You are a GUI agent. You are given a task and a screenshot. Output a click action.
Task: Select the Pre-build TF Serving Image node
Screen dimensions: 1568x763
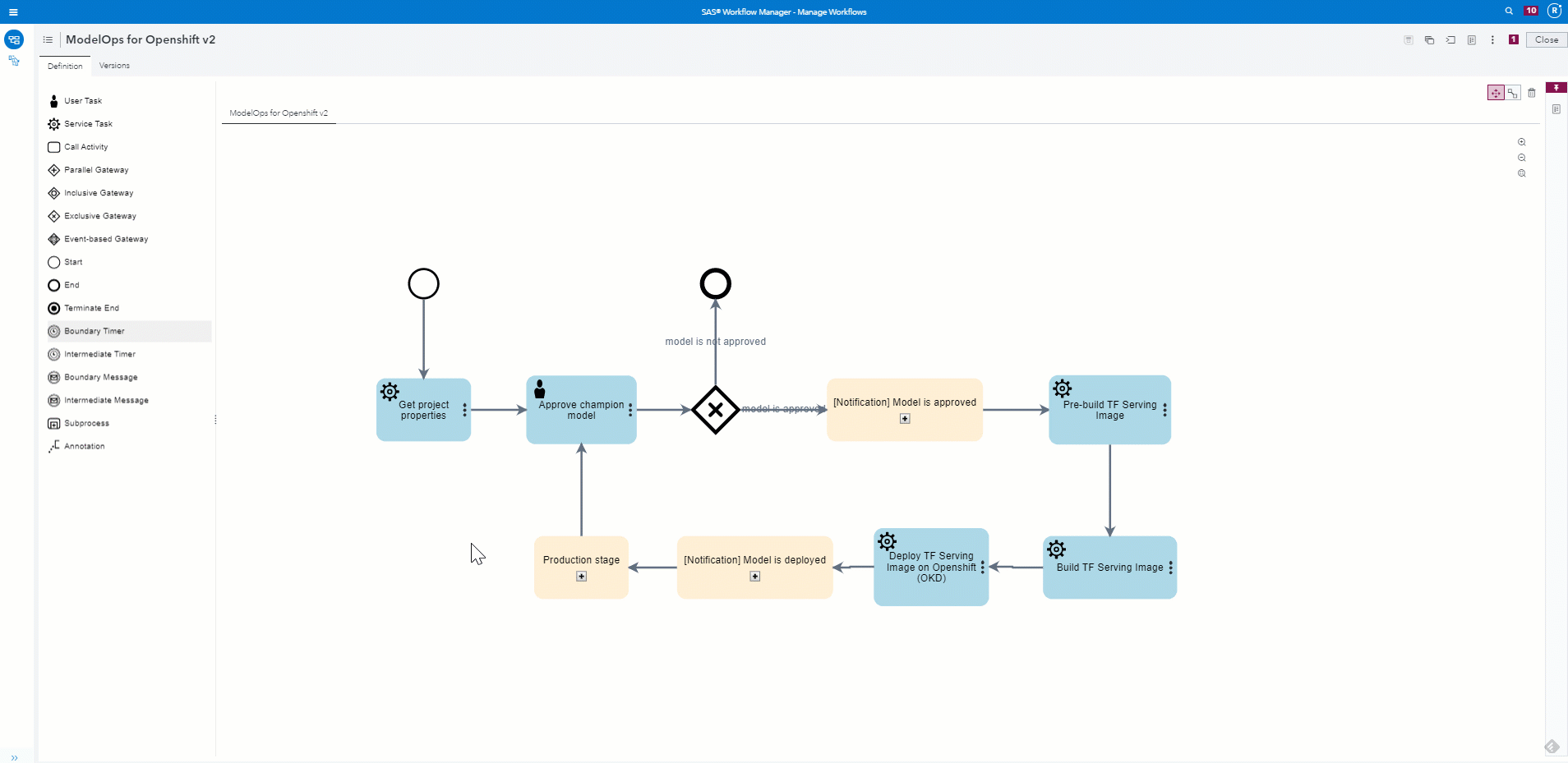(x=1109, y=410)
